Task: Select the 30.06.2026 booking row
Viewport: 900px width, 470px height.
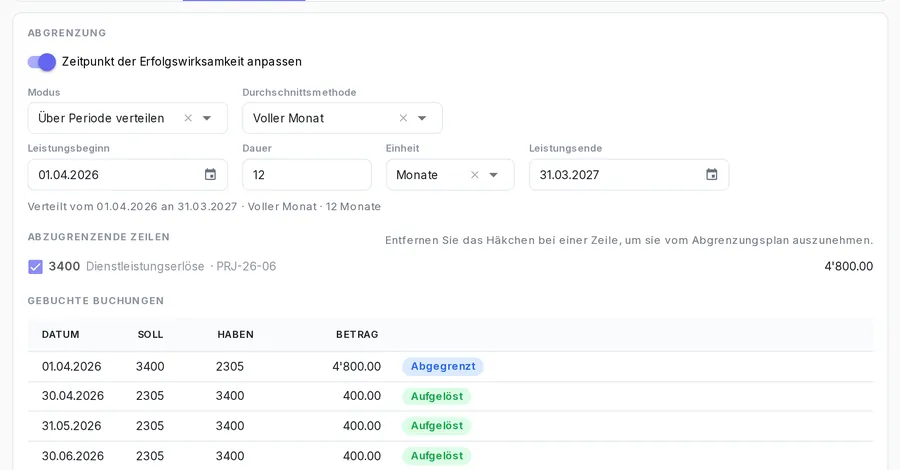Action: 451,456
